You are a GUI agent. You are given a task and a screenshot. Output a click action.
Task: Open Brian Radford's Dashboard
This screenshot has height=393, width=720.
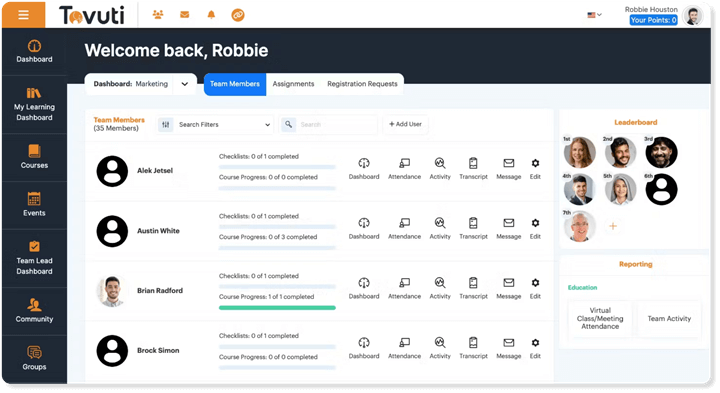point(364,288)
